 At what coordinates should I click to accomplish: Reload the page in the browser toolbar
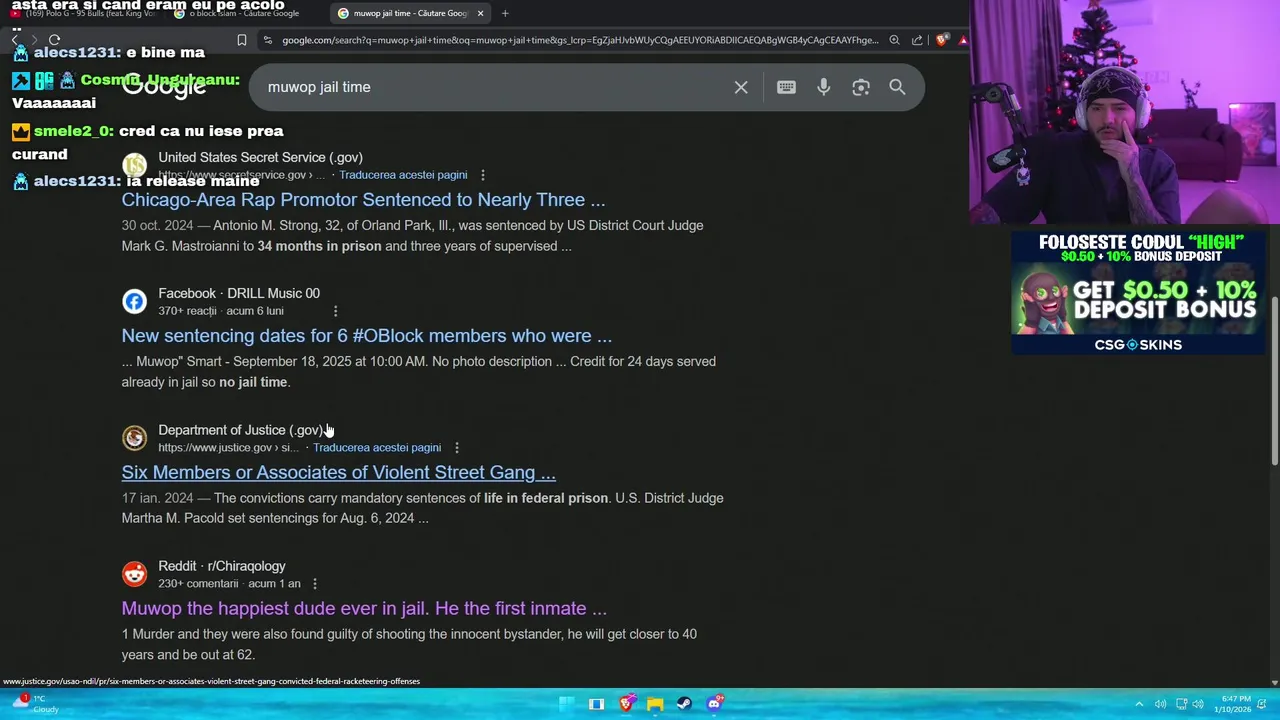(x=54, y=40)
